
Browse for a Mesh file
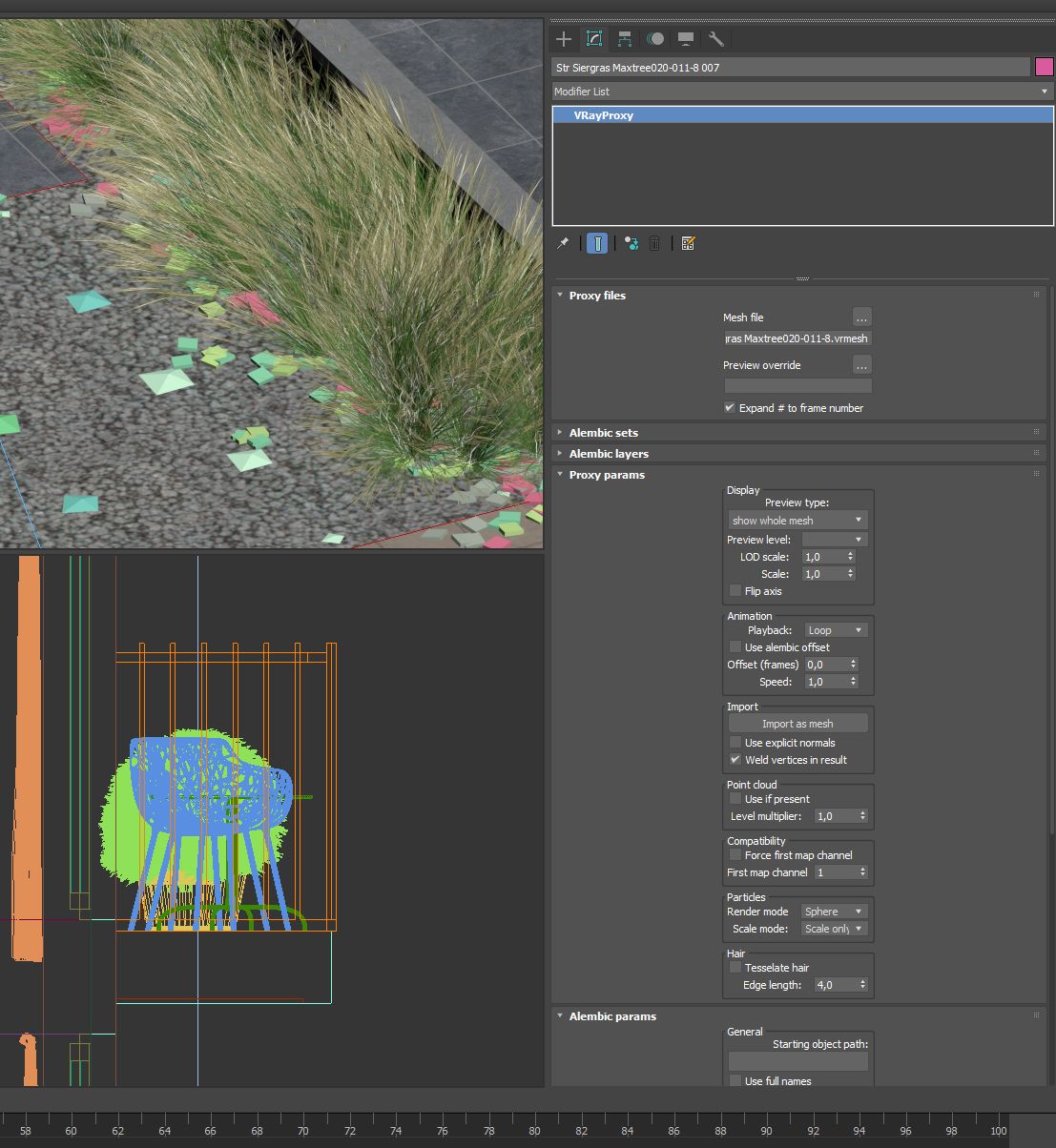862,318
